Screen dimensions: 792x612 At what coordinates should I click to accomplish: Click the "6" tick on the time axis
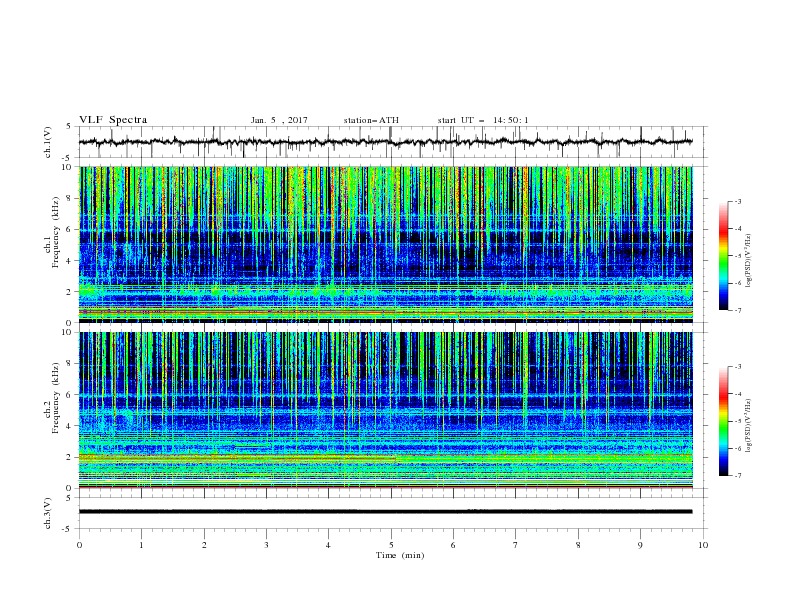[453, 545]
